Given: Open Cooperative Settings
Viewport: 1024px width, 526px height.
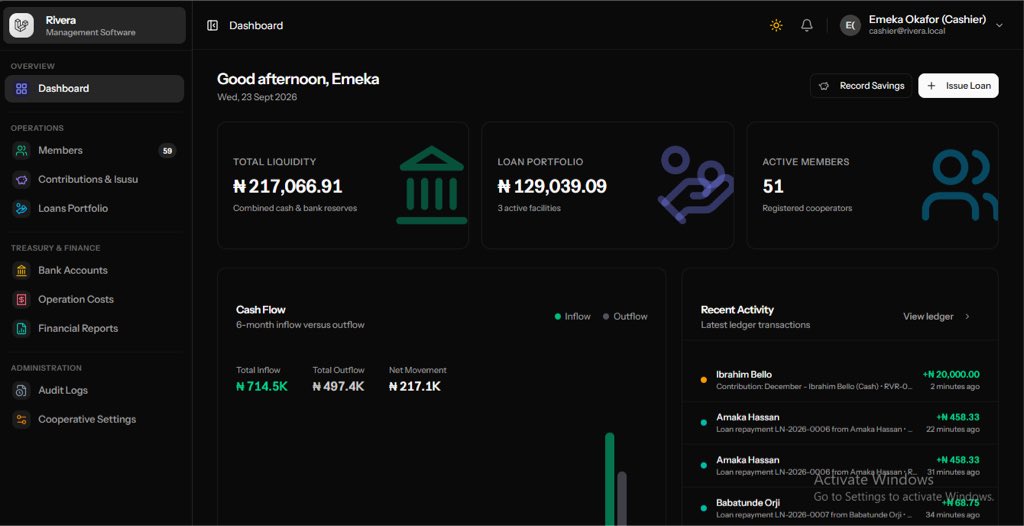Looking at the screenshot, I should click(94, 419).
